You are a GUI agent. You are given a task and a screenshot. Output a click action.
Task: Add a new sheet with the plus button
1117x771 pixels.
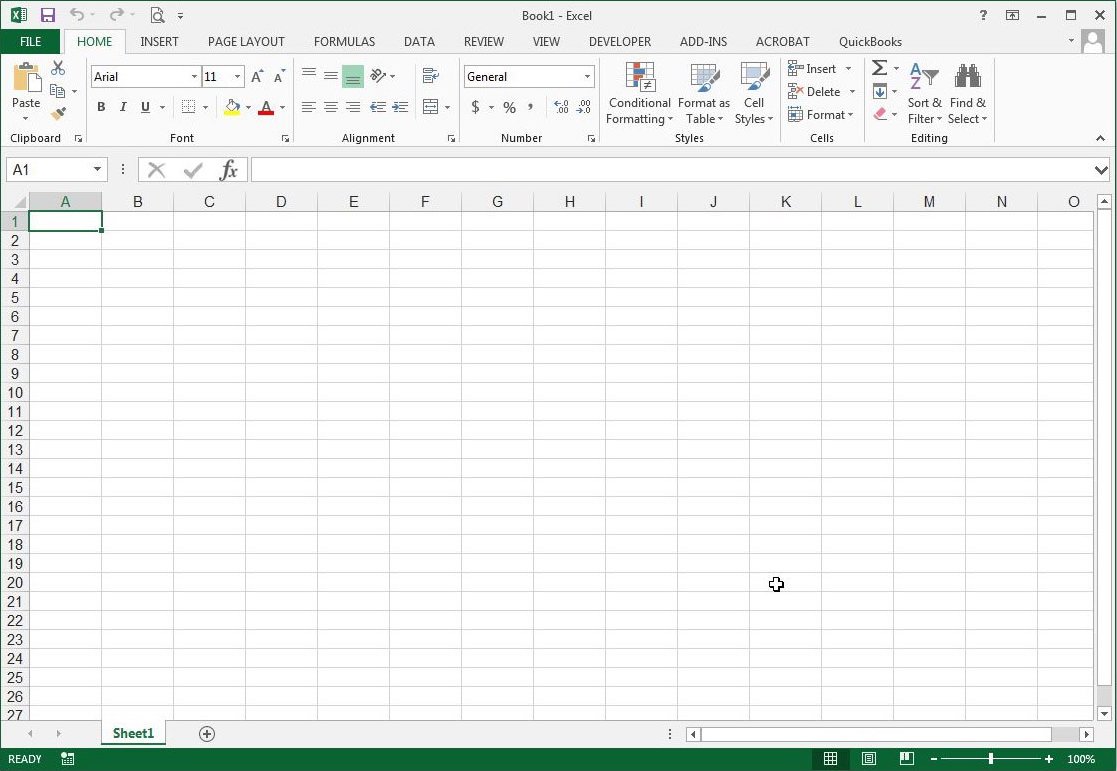(x=206, y=733)
